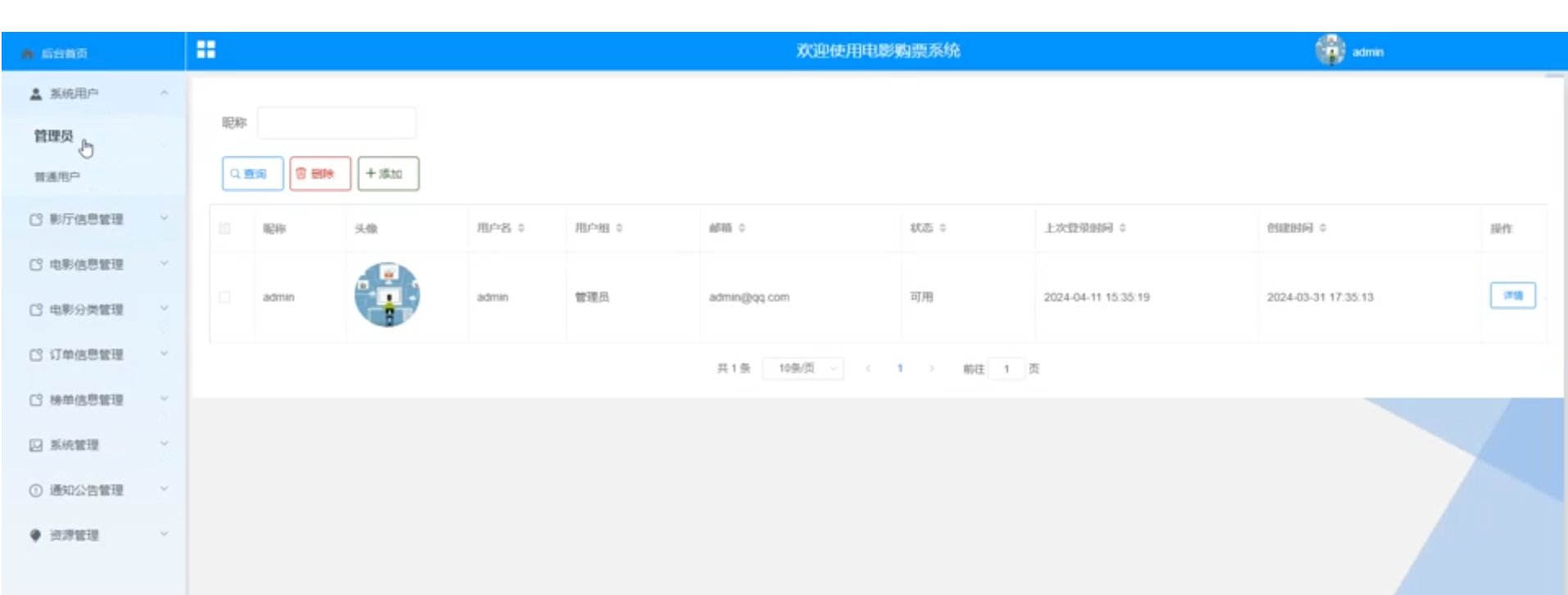Image resolution: width=1568 pixels, height=595 pixels.
Task: Expand the 影厅信息管理 chevron
Action: point(164,219)
